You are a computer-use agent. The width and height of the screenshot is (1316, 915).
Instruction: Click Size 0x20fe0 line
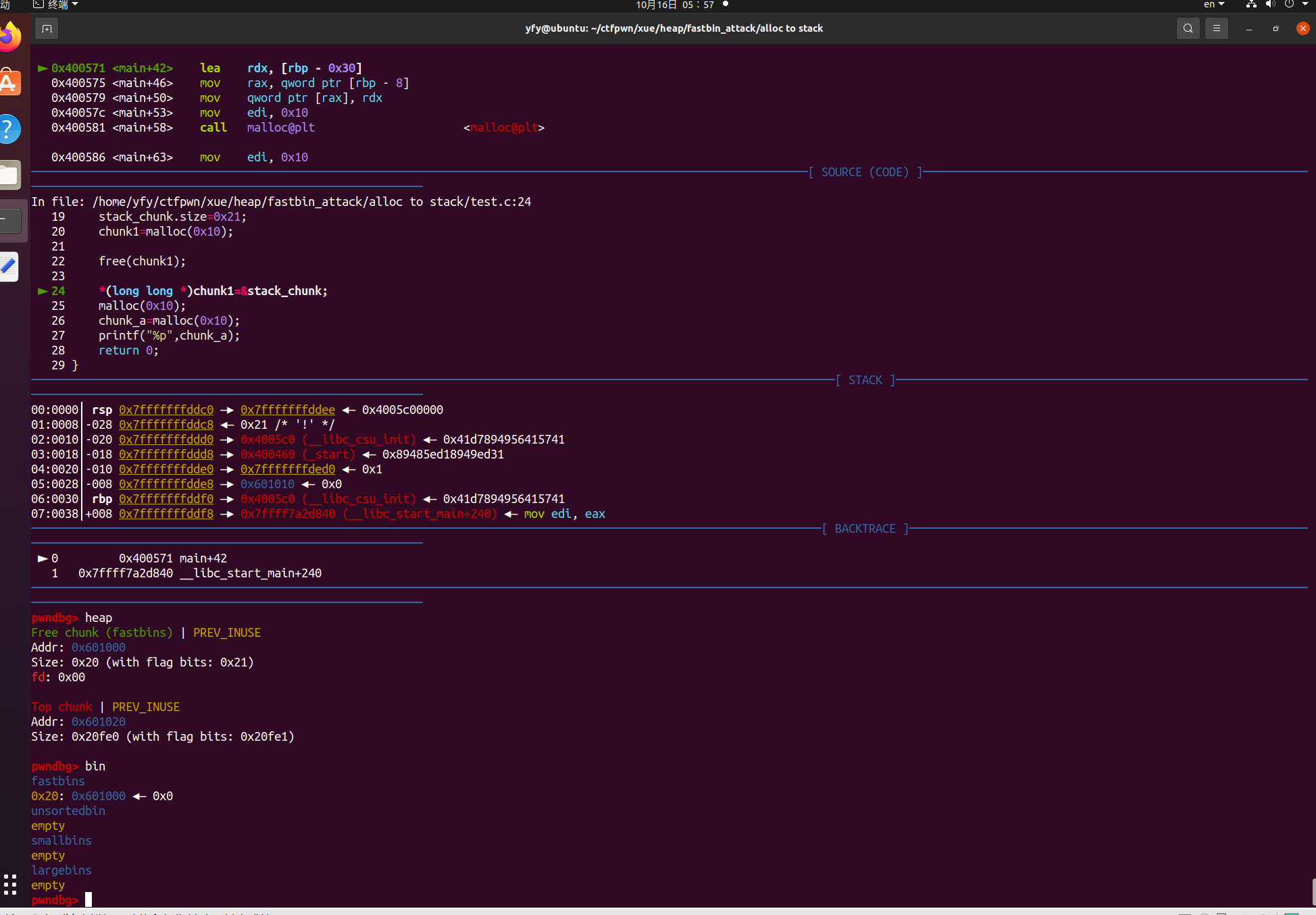(163, 737)
